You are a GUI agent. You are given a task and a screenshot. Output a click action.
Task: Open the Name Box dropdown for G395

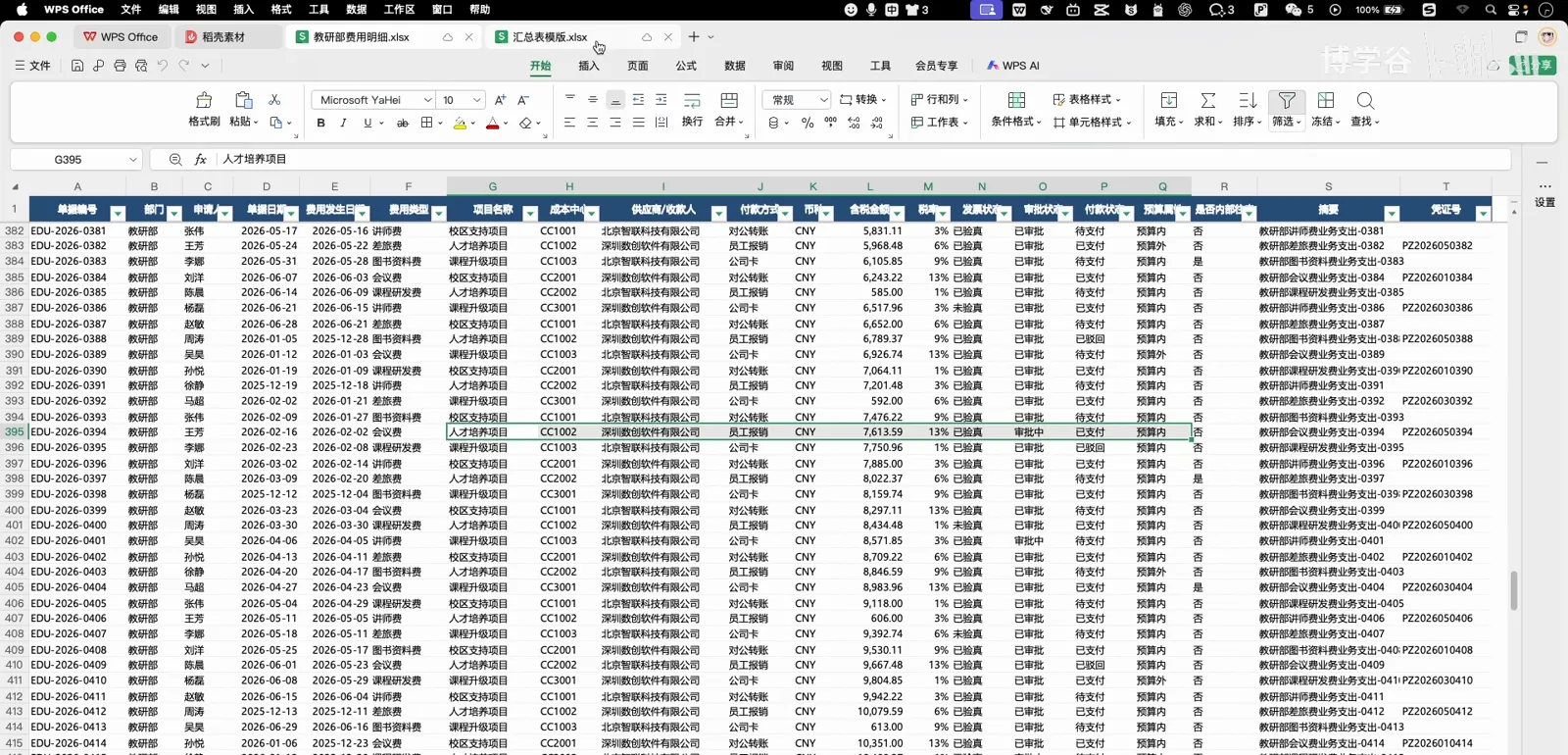(x=132, y=159)
